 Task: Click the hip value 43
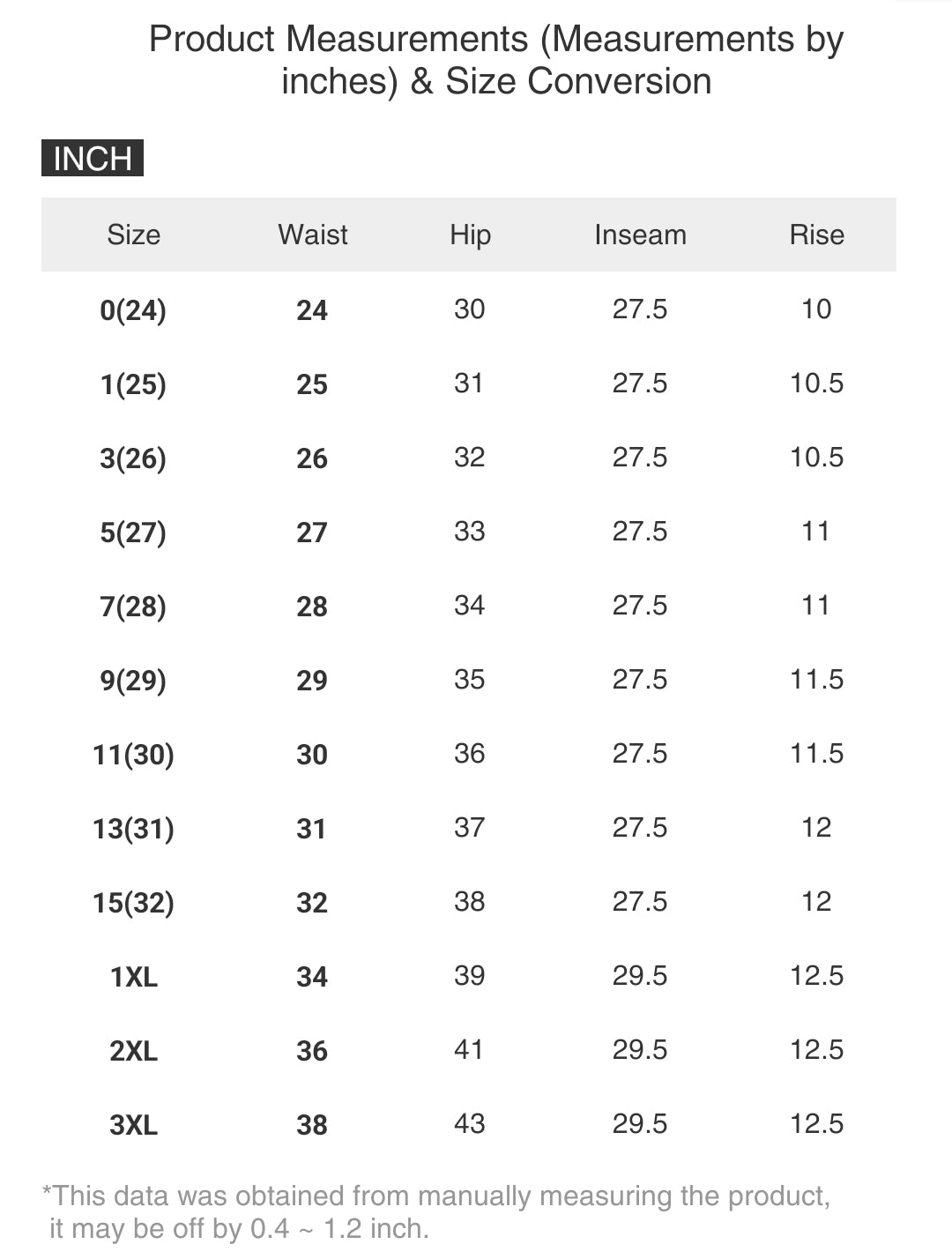[x=469, y=1123]
